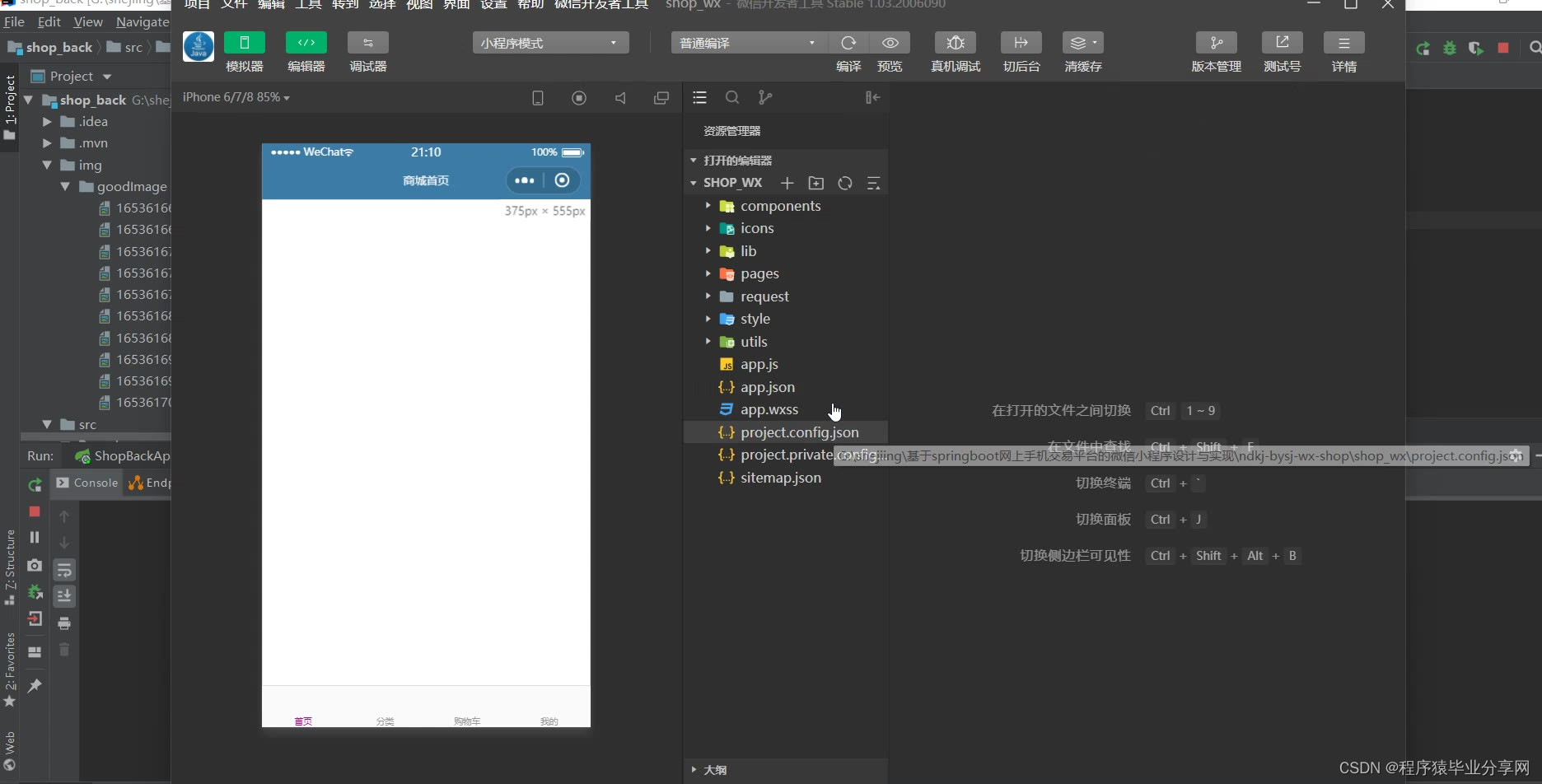This screenshot has width=1542, height=784.
Task: Expand the style folder
Action: (x=708, y=319)
